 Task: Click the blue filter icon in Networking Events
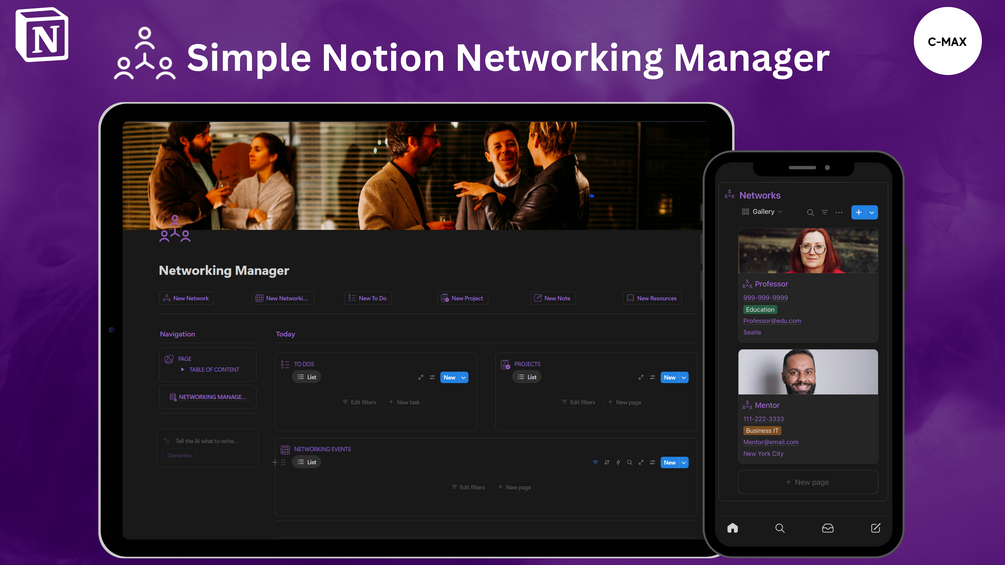pyautogui.click(x=595, y=463)
